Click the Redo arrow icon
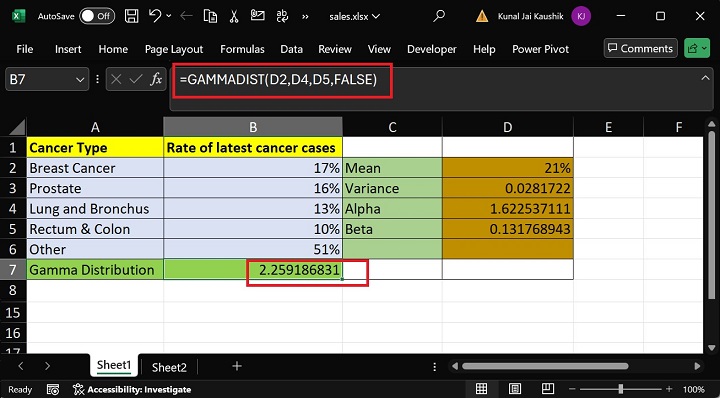The height and width of the screenshot is (398, 720). [186, 17]
